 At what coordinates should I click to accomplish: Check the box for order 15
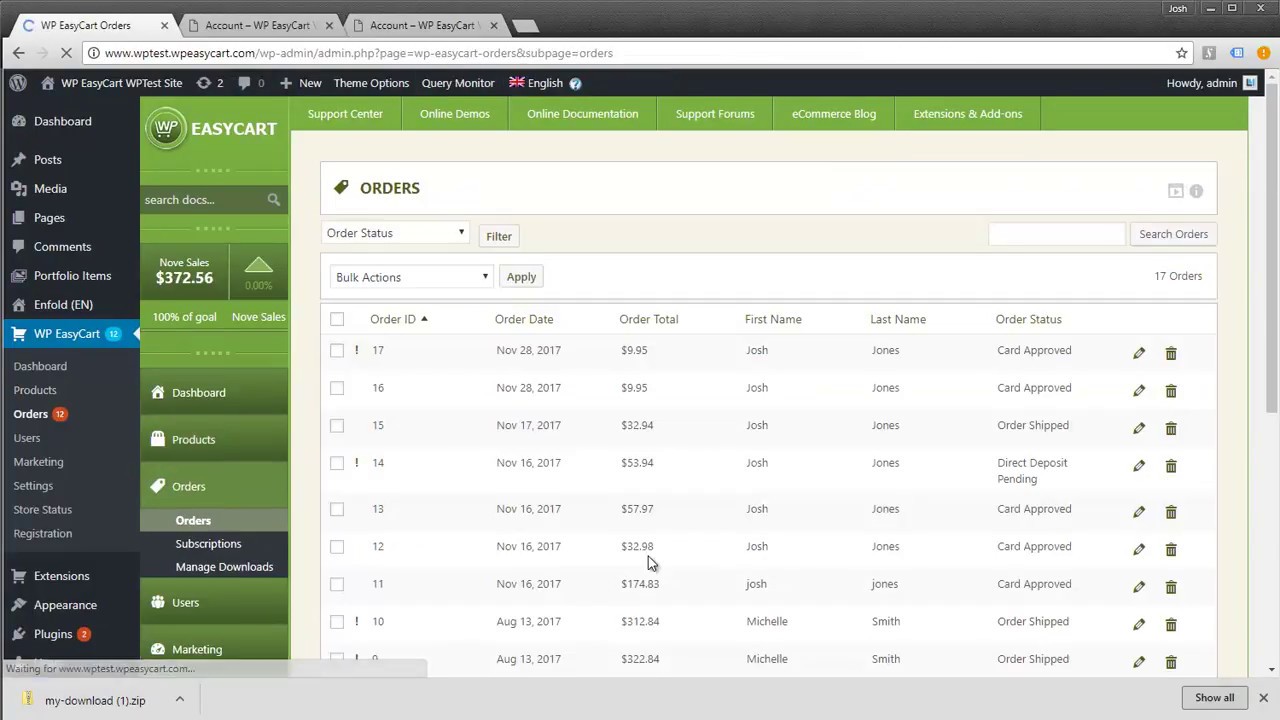point(337,425)
